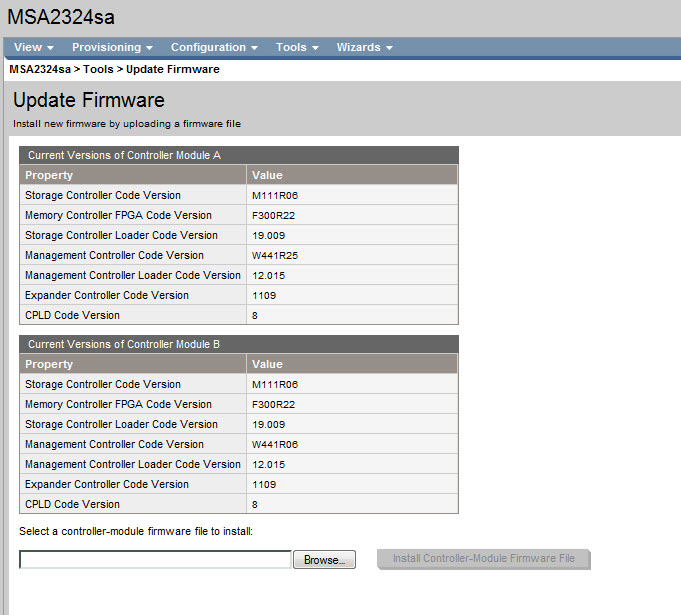
Task: Select Module B Storage Controller Loader Code row
Action: pyautogui.click(x=239, y=424)
